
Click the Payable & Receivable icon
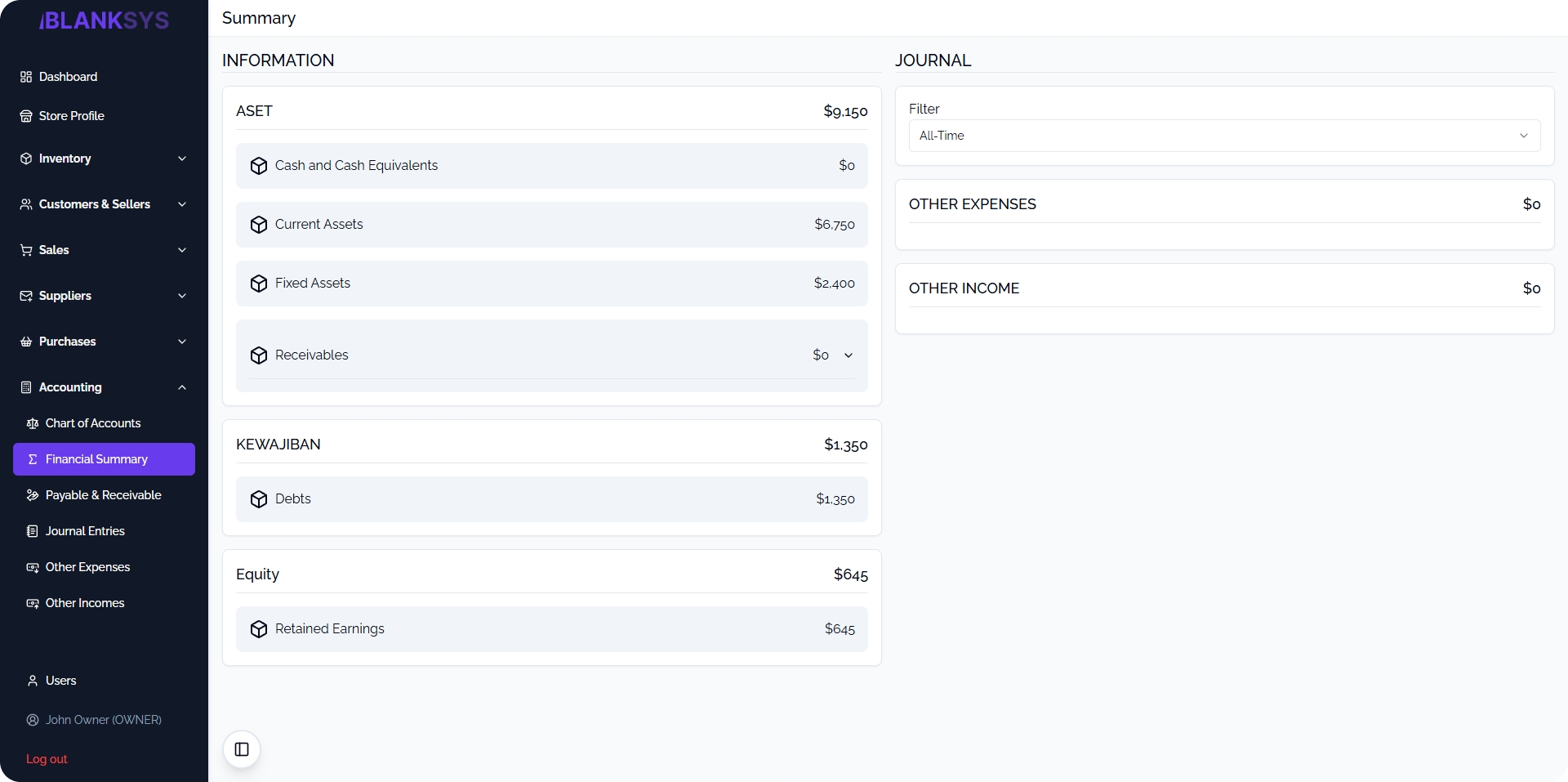pos(32,495)
